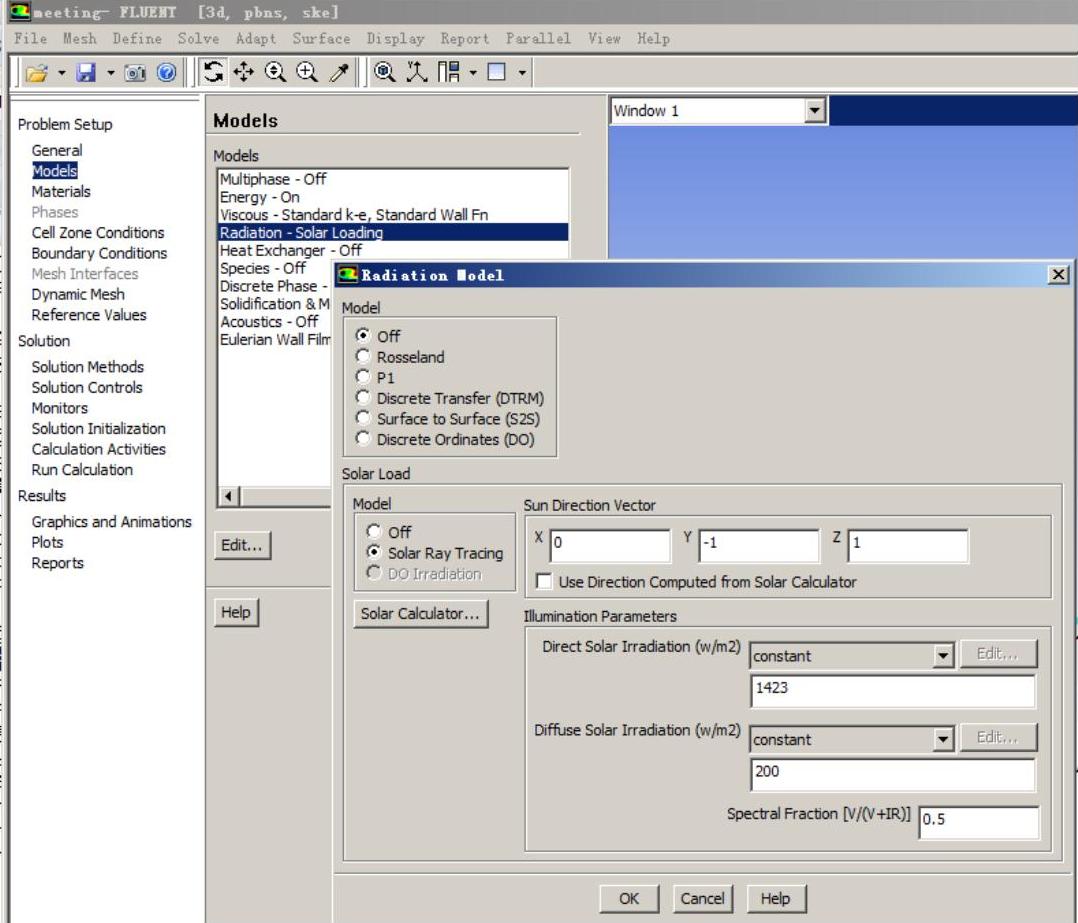
Task: Select Boundary Conditions in Problem Setup
Action: click(99, 253)
